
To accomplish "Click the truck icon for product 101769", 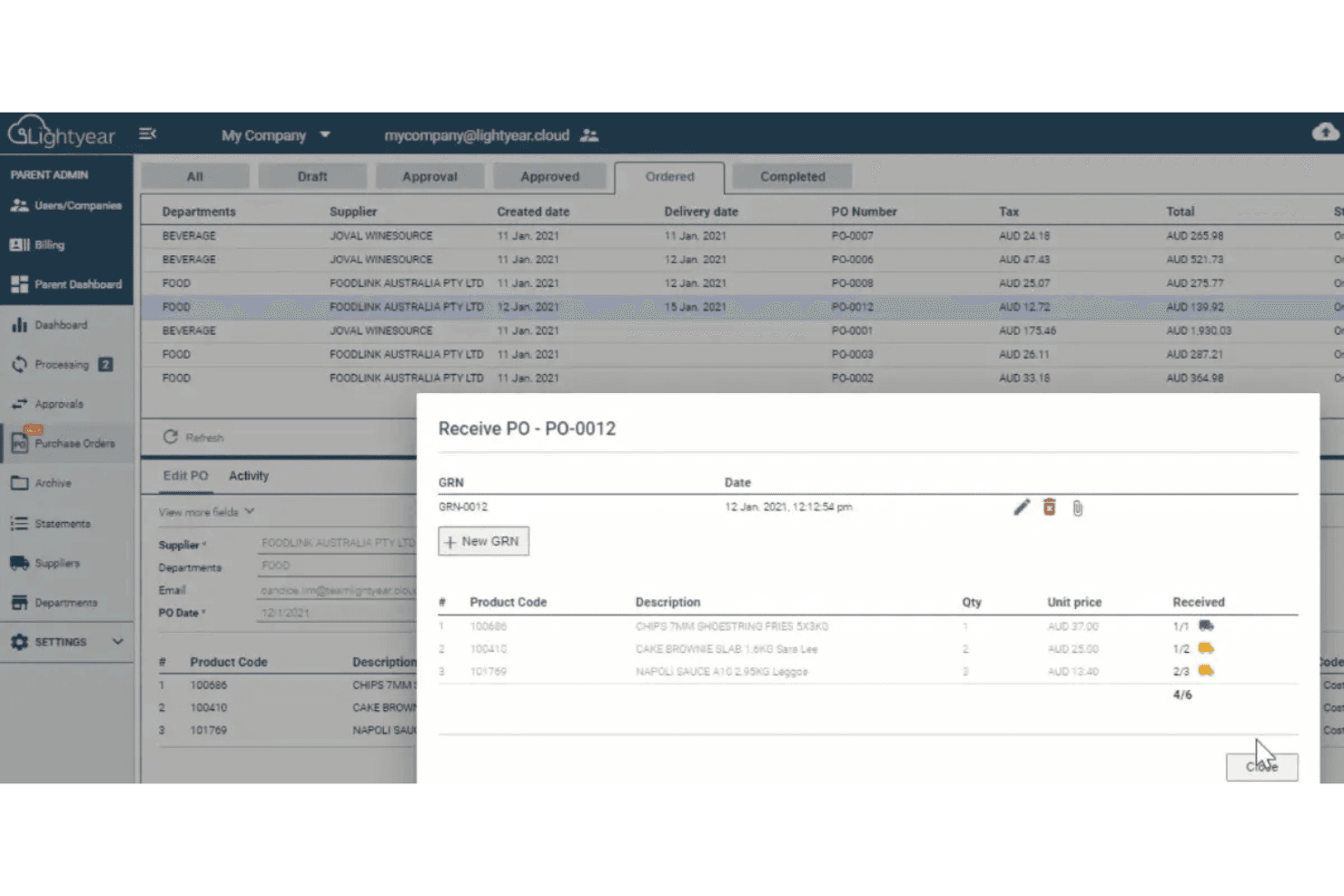I will 1206,671.
